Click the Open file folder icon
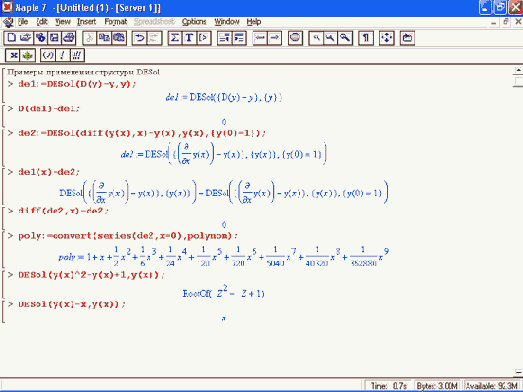Screen dimensions: 523x392 pos(26,38)
